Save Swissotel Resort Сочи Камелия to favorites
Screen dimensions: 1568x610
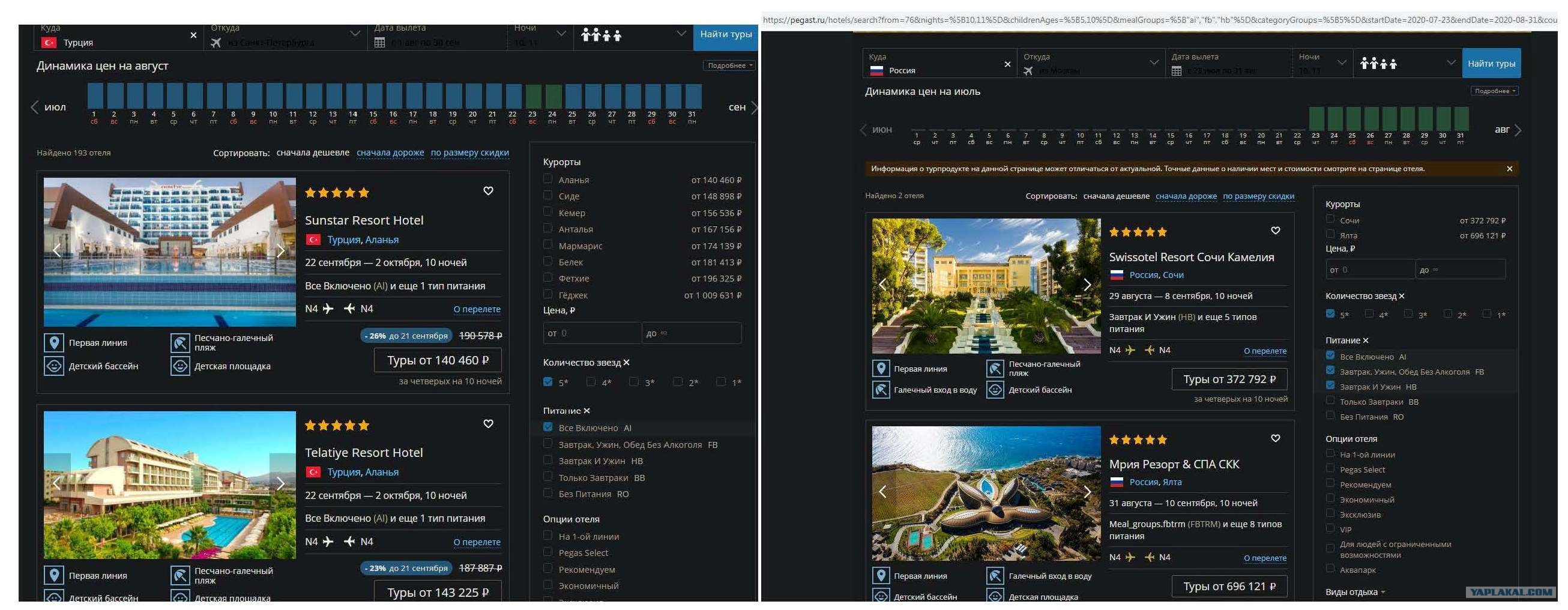pyautogui.click(x=1275, y=231)
